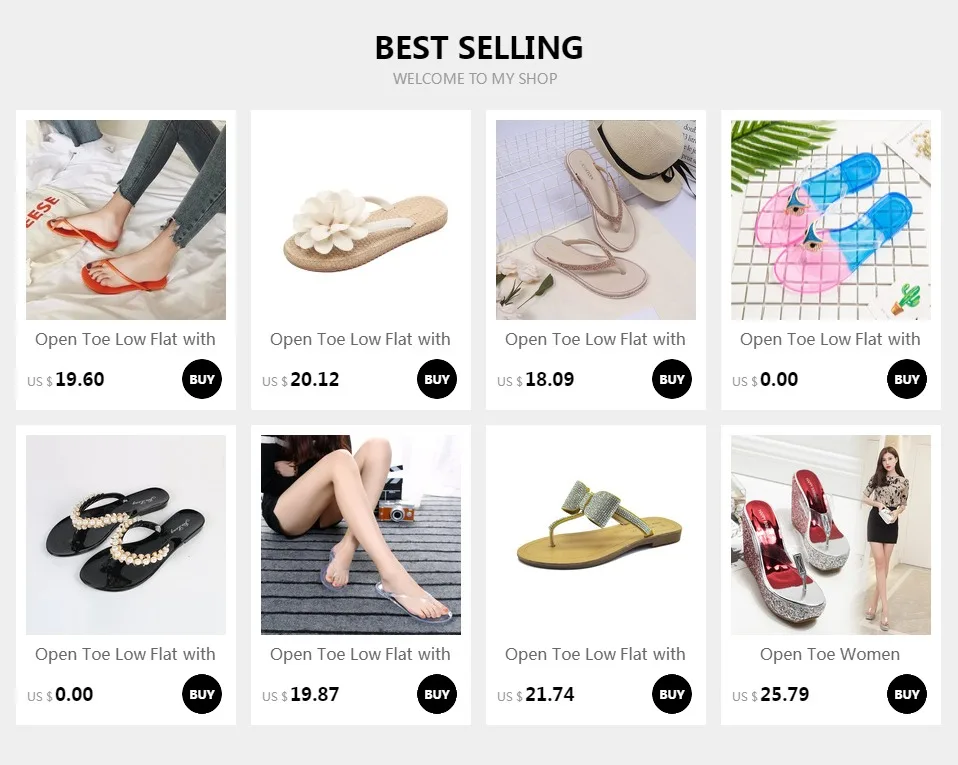Click BUY button for the $21.74 bow sandal
Viewport: 958px width, 765px height.
(x=671, y=694)
